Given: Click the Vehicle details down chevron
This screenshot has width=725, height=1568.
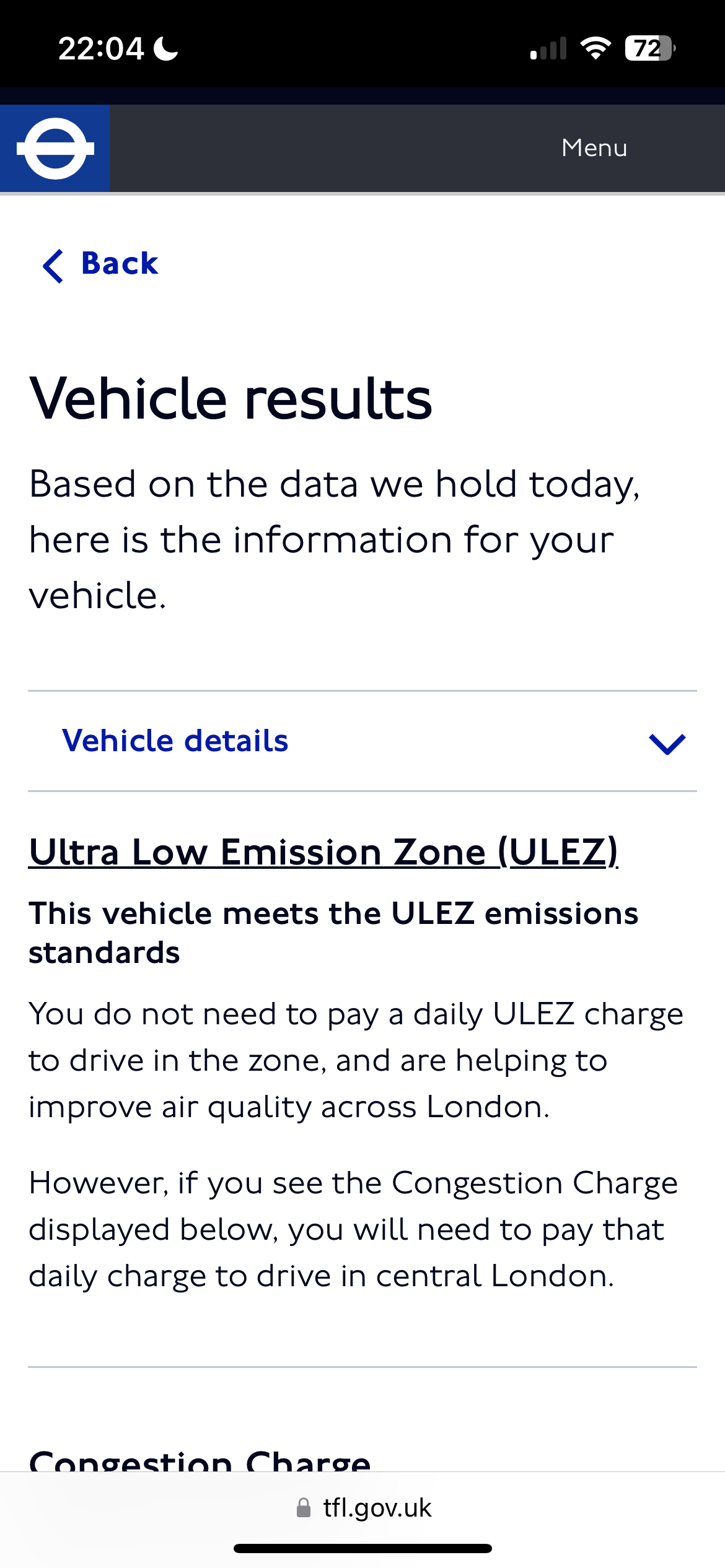Looking at the screenshot, I should pos(667,743).
